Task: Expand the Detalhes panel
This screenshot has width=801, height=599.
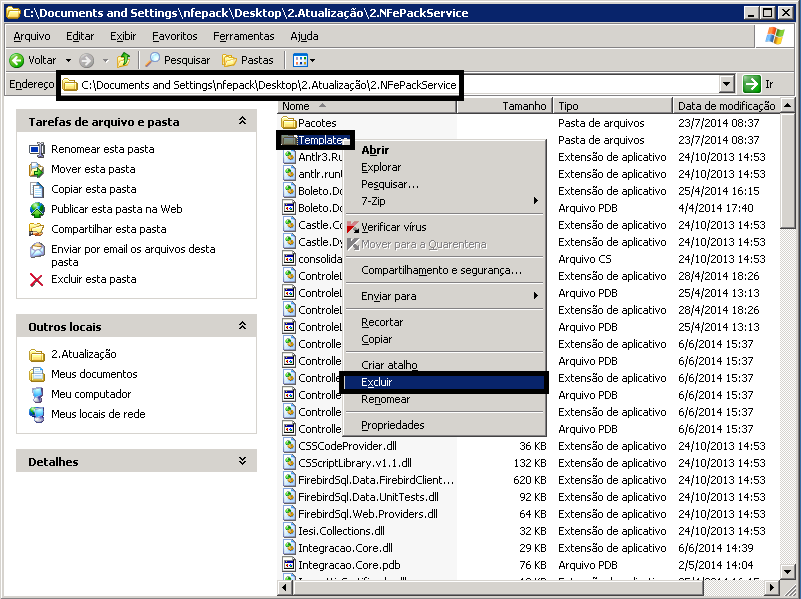Action: point(241,461)
